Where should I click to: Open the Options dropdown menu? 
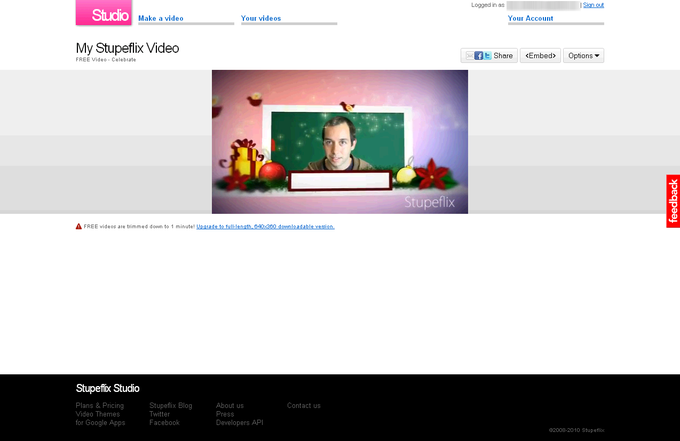(x=583, y=56)
